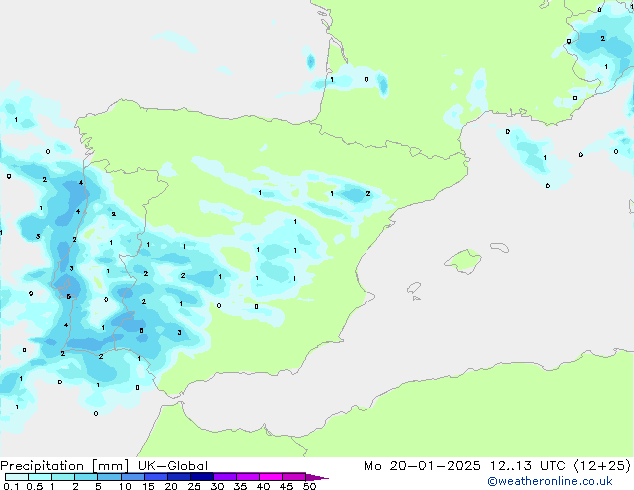Image resolution: width=634 pixels, height=490 pixels.
Task: Click the "UK-Global" model label
Action: [x=173, y=466]
